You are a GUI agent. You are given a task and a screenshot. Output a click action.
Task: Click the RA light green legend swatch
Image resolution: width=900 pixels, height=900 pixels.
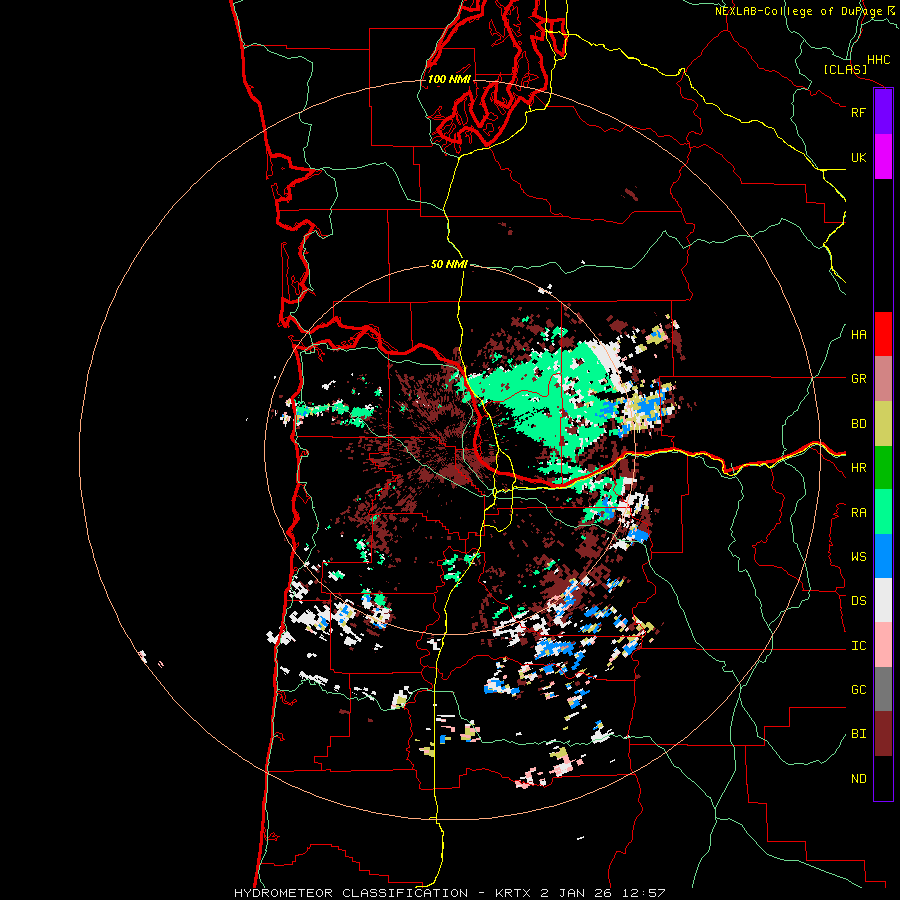click(883, 512)
